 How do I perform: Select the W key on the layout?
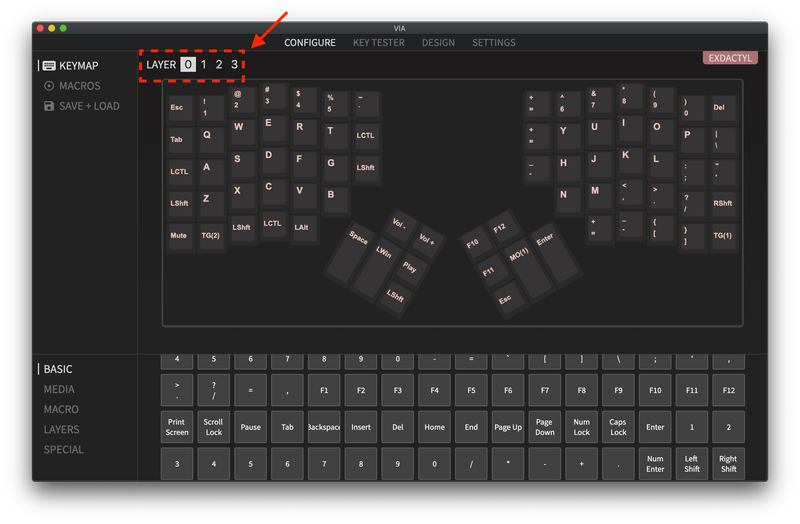(x=242, y=132)
